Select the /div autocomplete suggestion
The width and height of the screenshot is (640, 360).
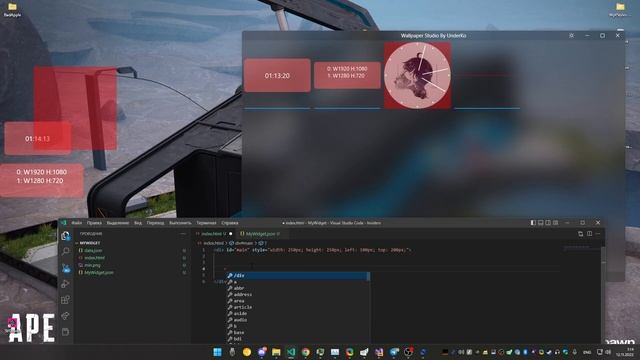(298, 276)
